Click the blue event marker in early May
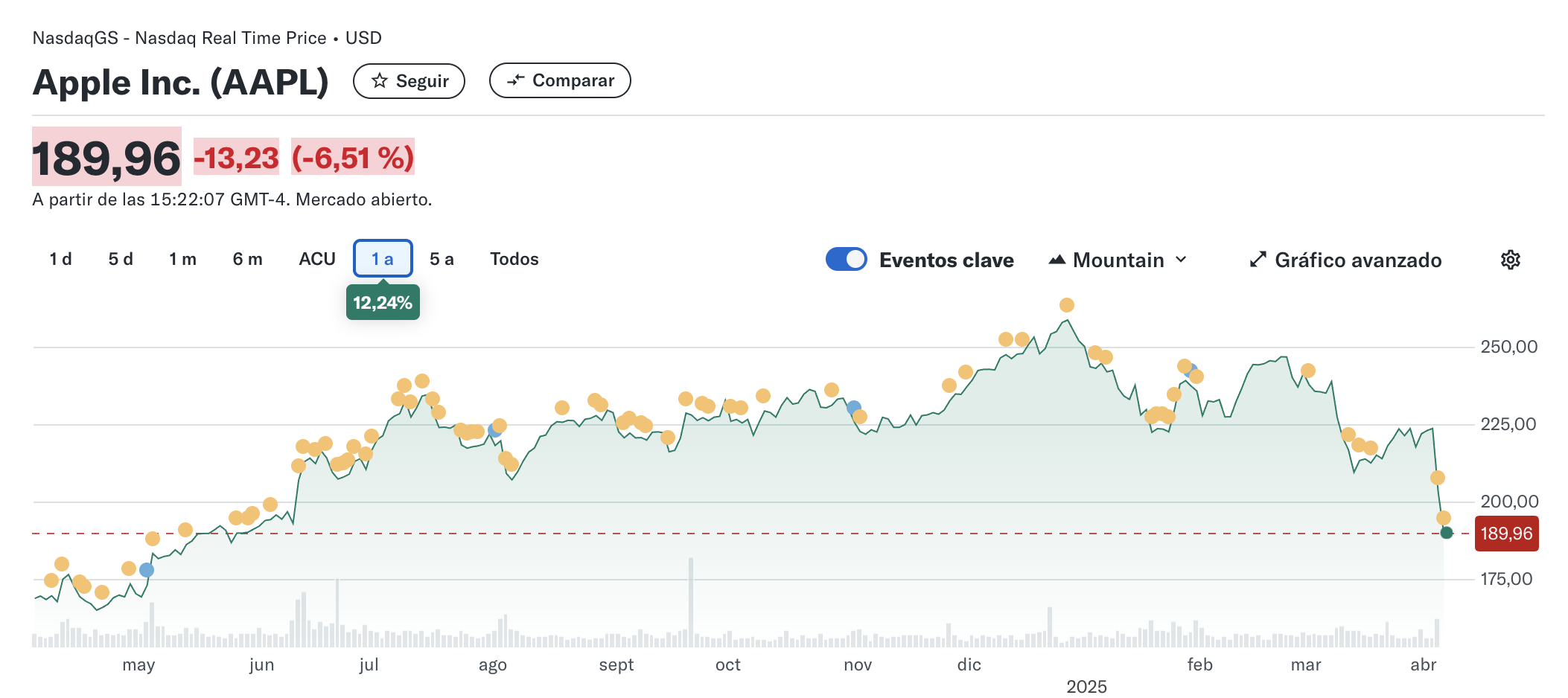This screenshot has height=698, width=1568. pos(147,570)
